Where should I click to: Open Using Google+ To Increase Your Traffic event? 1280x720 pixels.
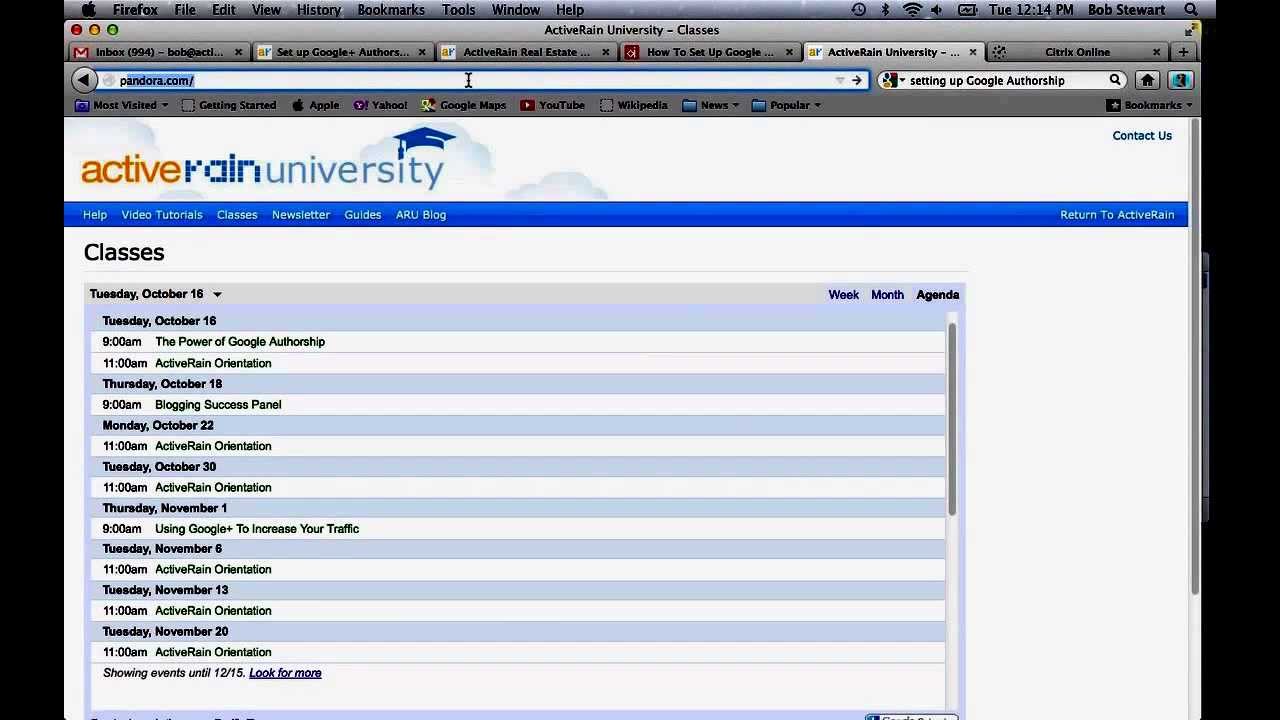[x=257, y=529]
